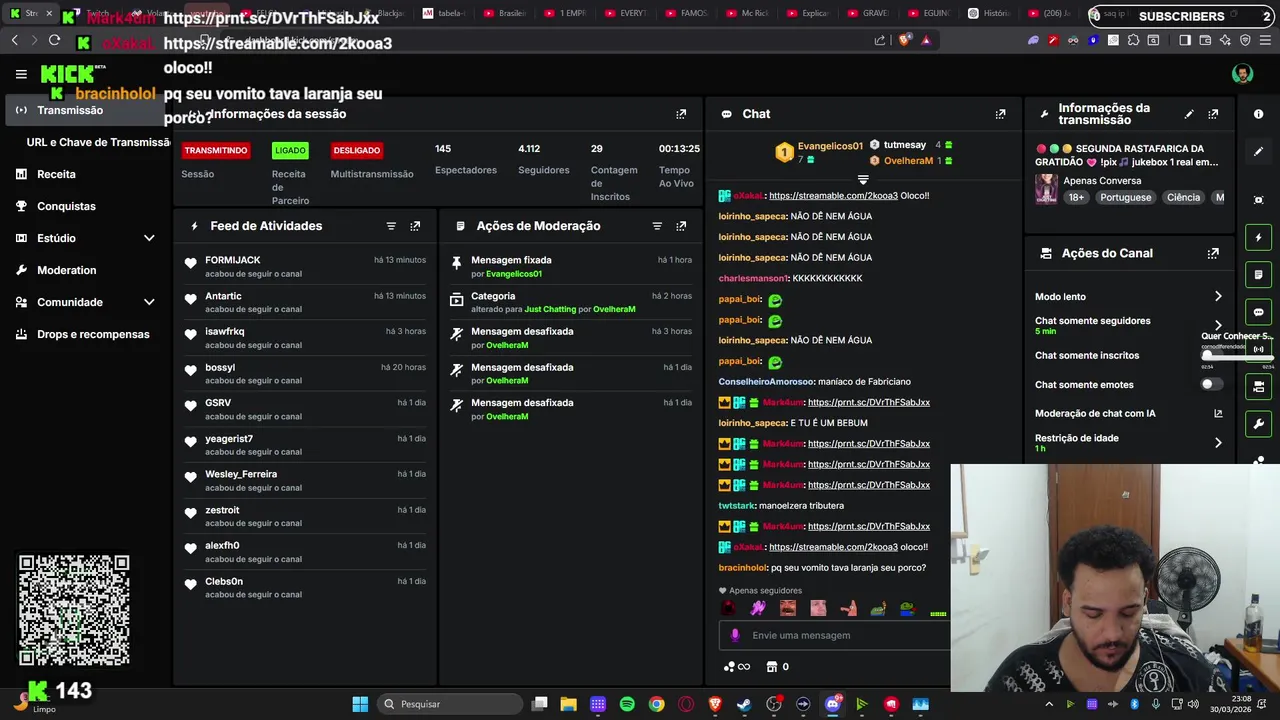Open the shop icon below chat
1280x720 pixels.
(x=771, y=667)
